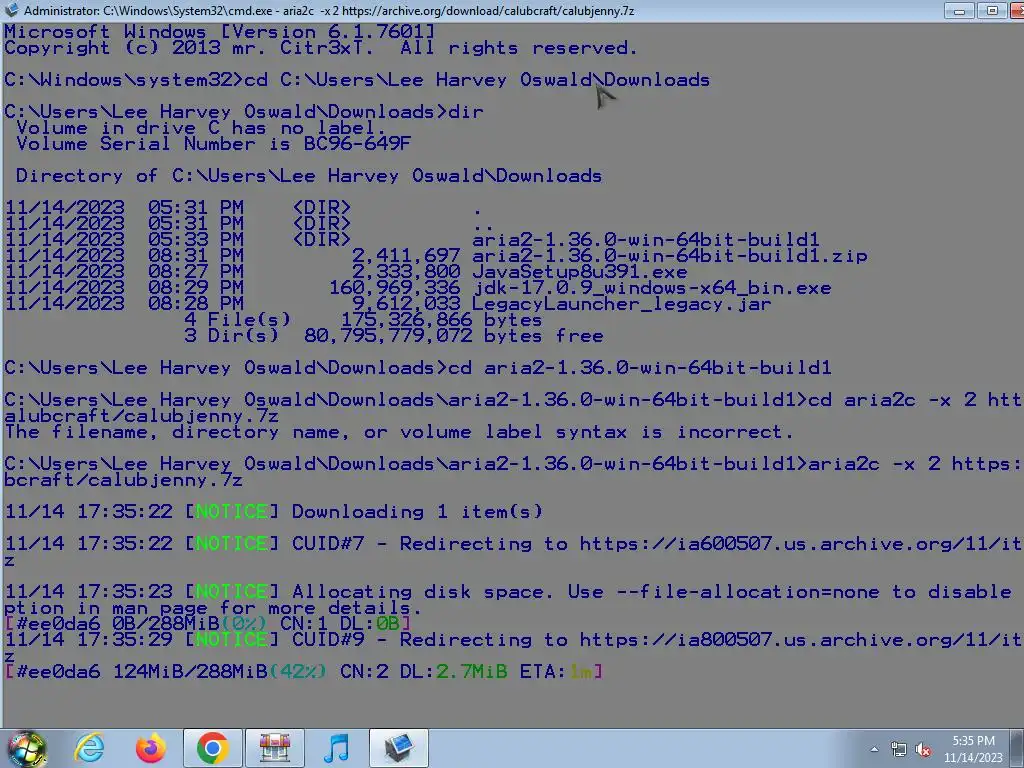Open the network status tray icon

899,749
